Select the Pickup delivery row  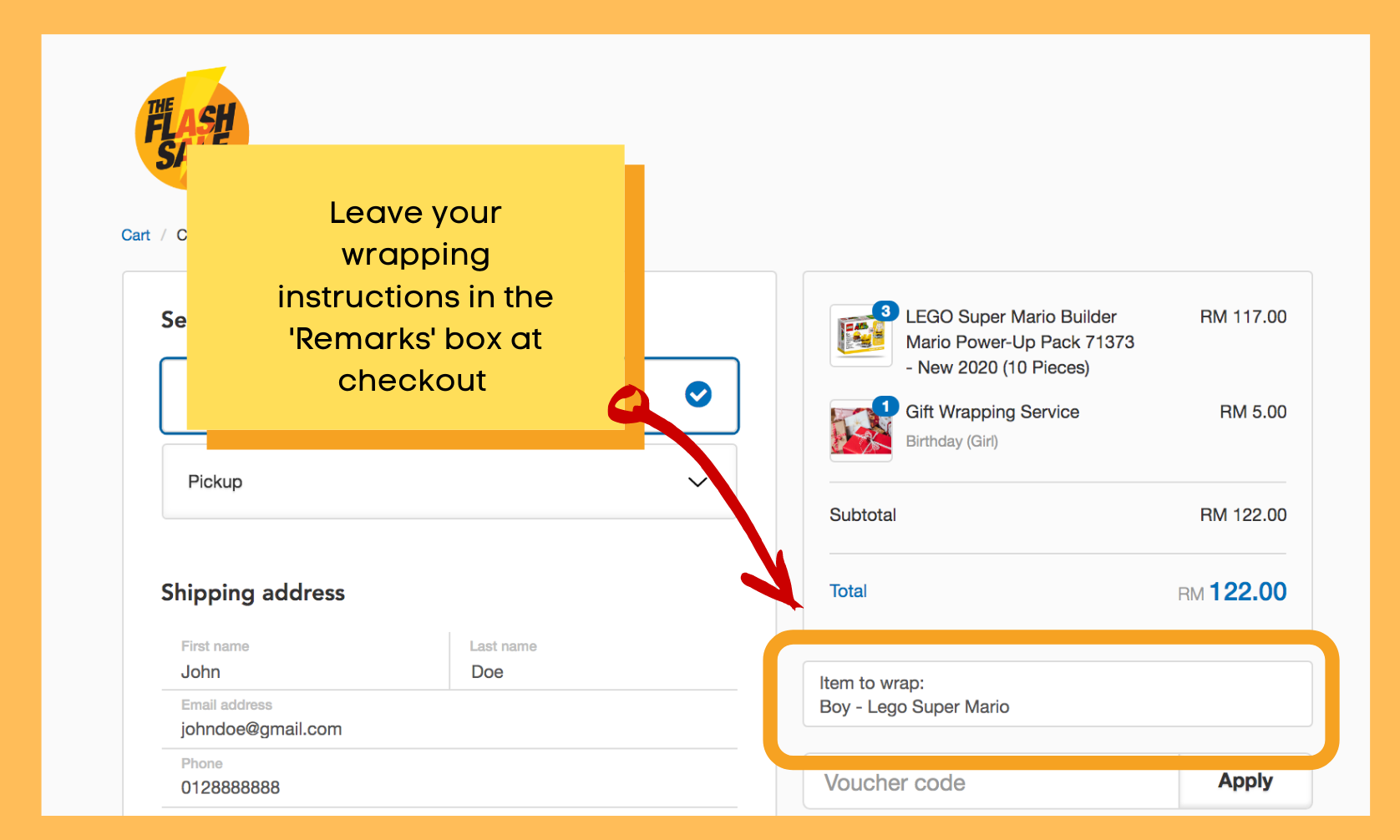coord(449,482)
